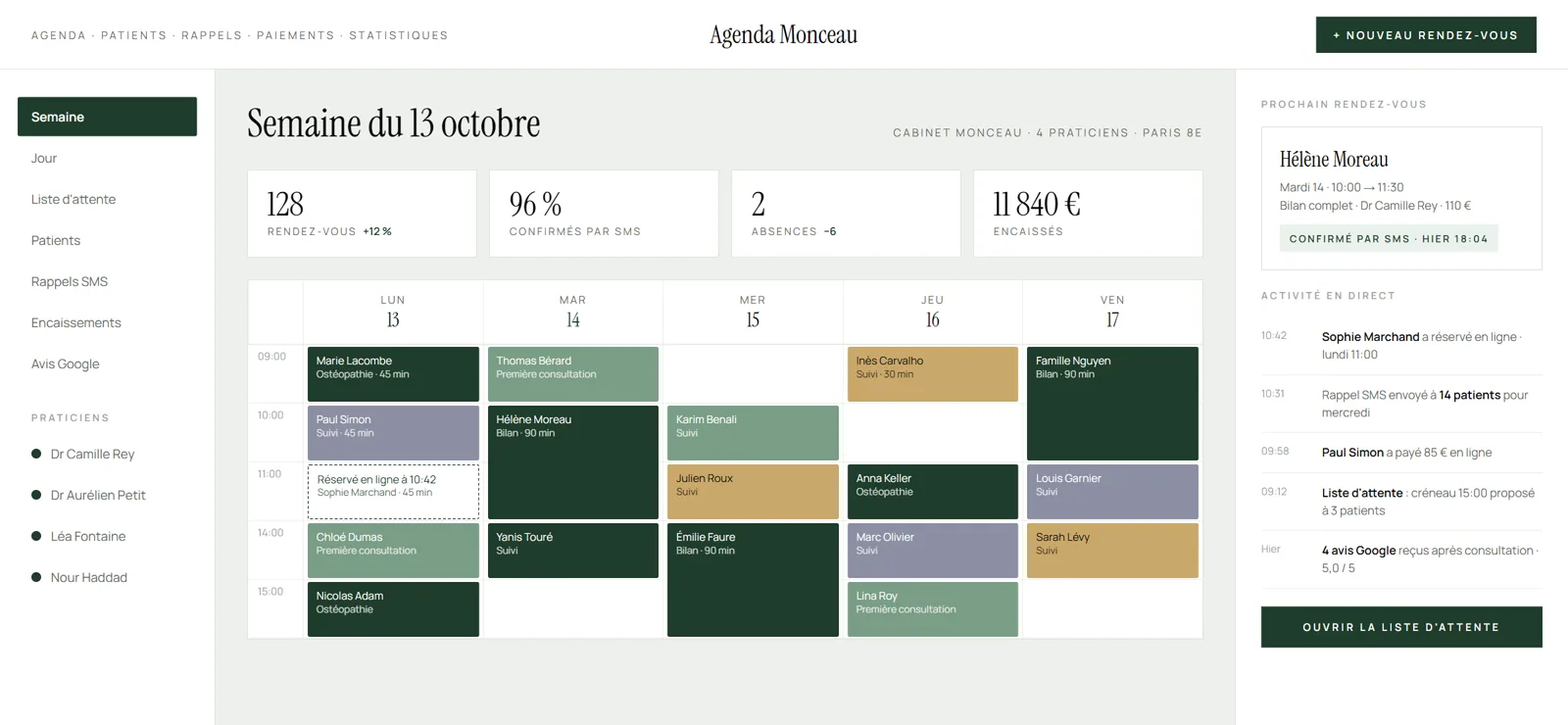Switch to the Jour view
Viewport: 1568px width, 725px height.
click(x=107, y=158)
